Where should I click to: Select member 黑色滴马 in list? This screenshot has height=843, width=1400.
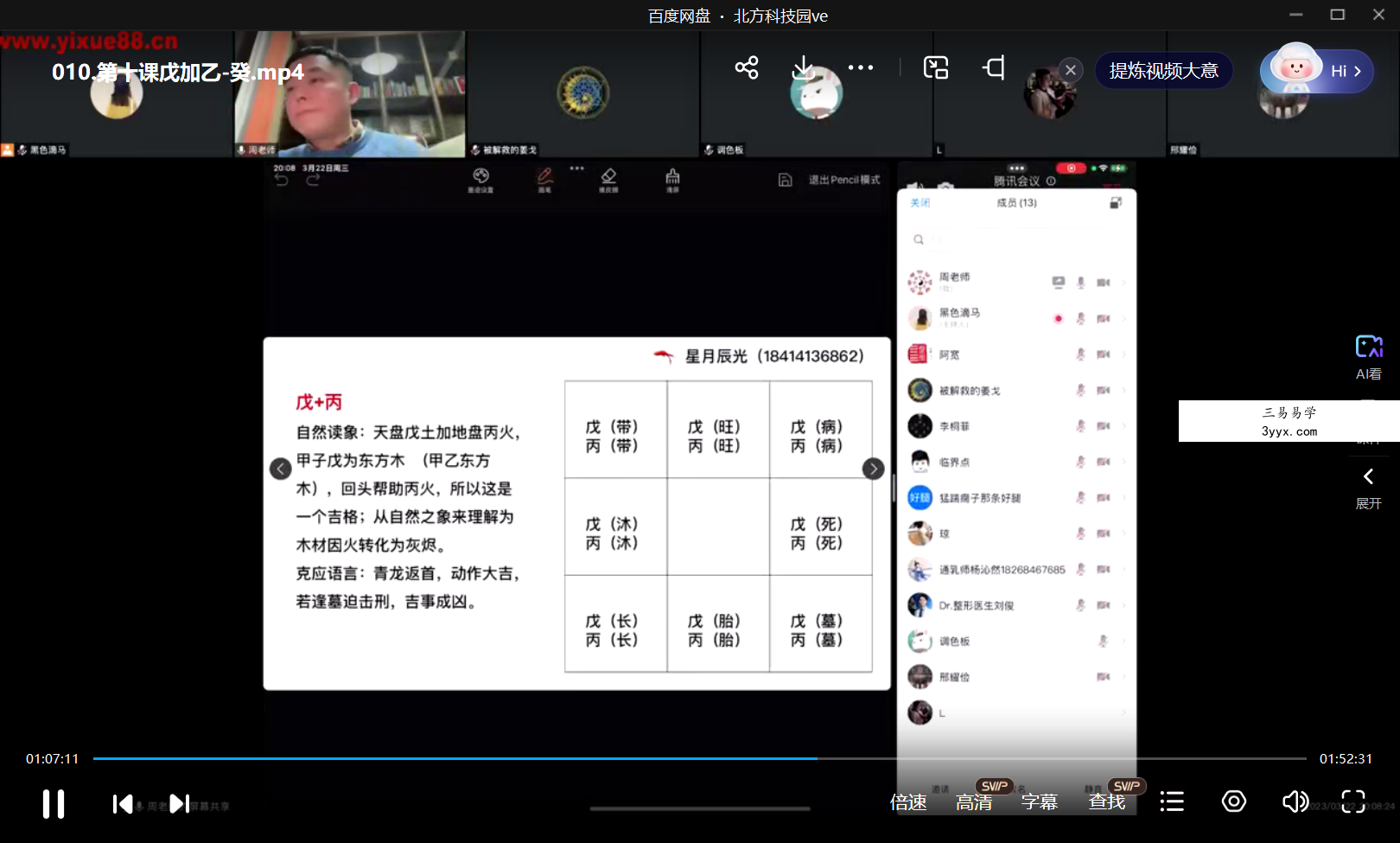click(1016, 317)
